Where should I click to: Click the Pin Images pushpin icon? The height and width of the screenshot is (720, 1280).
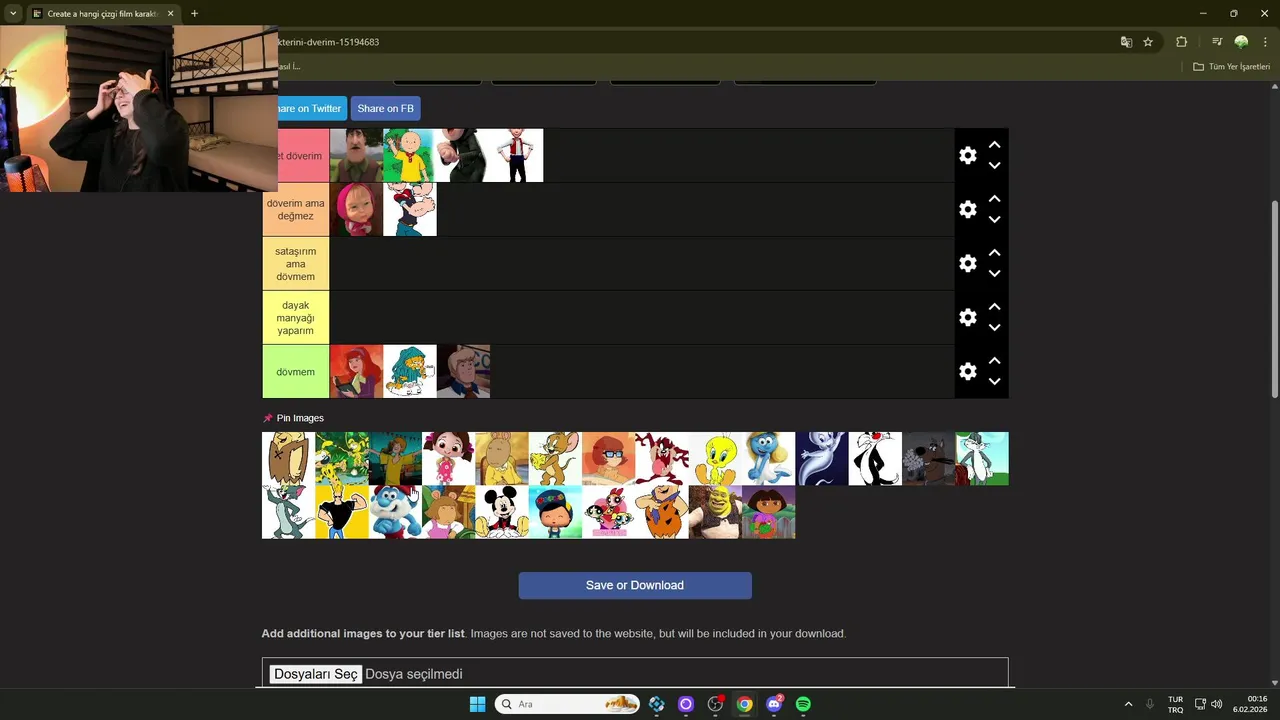pos(267,418)
